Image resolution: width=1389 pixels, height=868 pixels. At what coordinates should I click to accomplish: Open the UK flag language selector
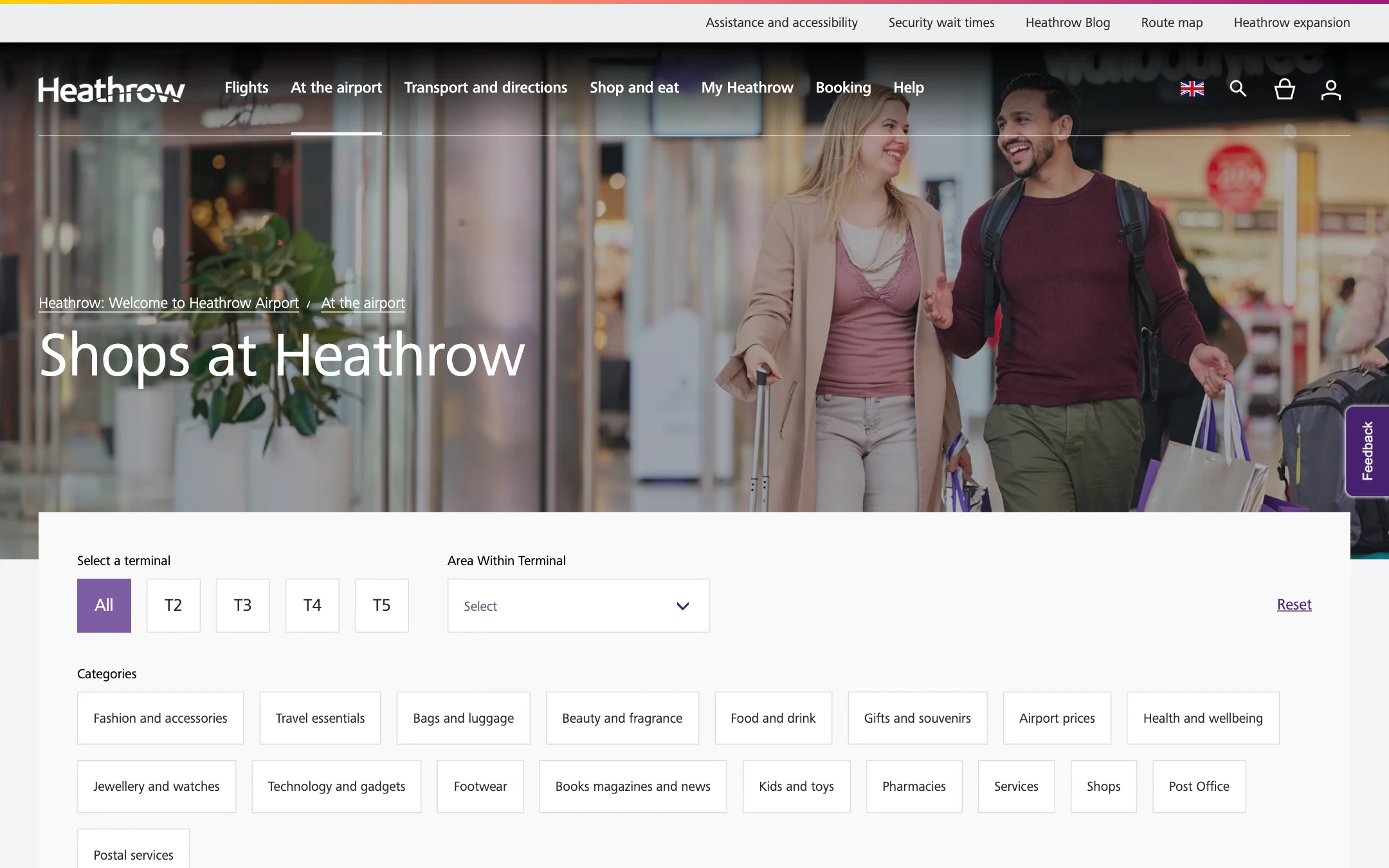click(x=1192, y=89)
